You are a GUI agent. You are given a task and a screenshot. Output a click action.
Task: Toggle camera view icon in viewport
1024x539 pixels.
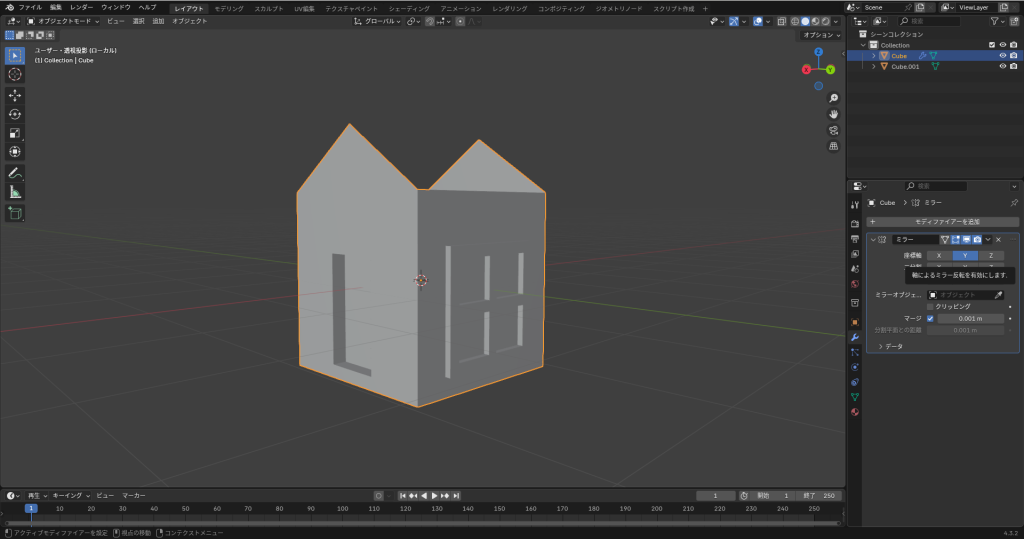point(833,130)
